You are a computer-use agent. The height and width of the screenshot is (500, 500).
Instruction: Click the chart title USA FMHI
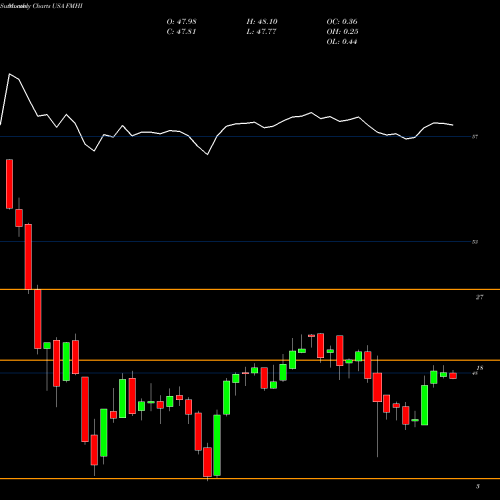(x=68, y=6)
